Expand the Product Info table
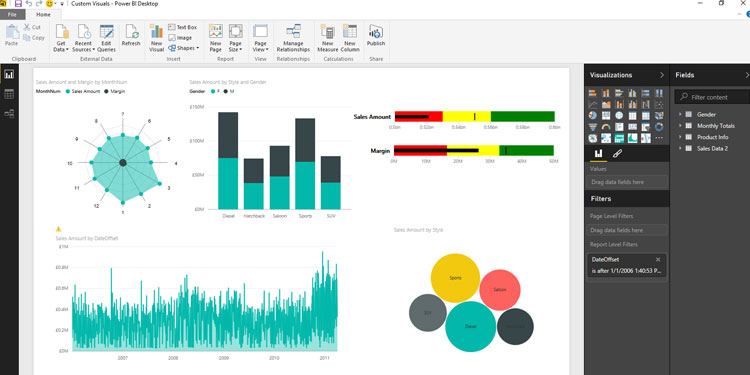 point(681,137)
